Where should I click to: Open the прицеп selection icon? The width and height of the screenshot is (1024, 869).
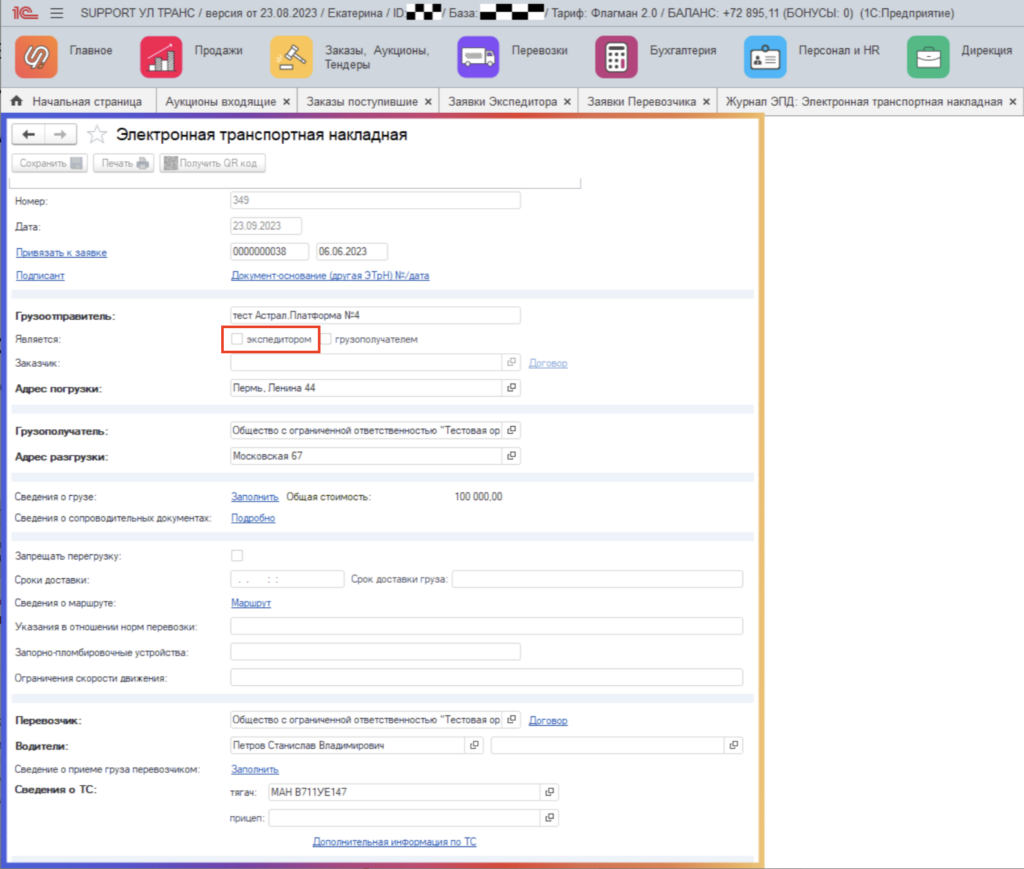(x=549, y=817)
